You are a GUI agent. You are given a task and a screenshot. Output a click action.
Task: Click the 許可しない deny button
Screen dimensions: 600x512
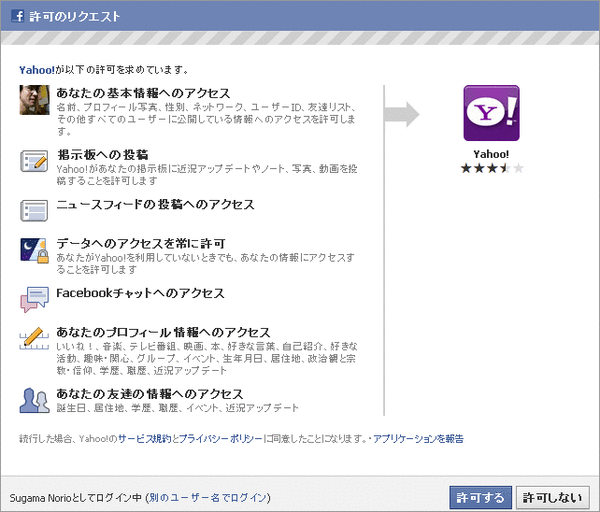click(x=553, y=498)
